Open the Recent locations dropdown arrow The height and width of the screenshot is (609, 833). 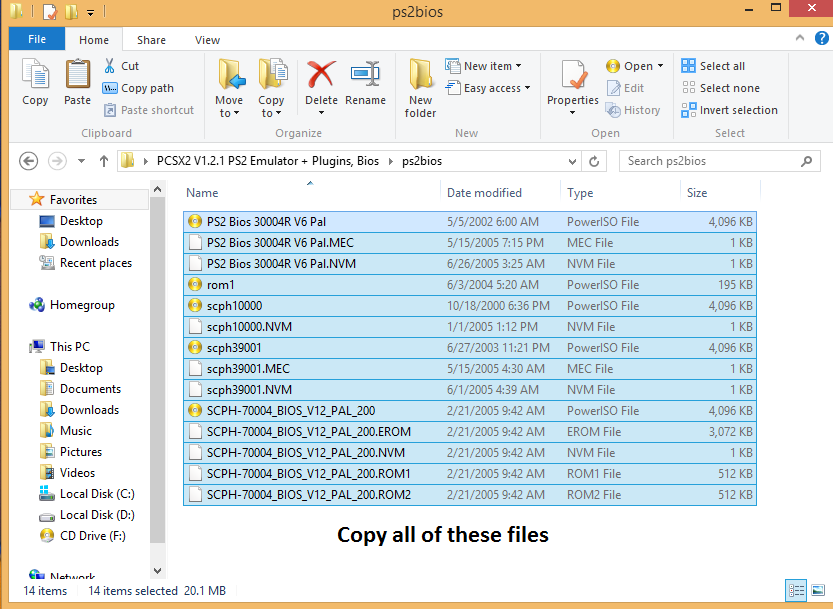(81, 161)
